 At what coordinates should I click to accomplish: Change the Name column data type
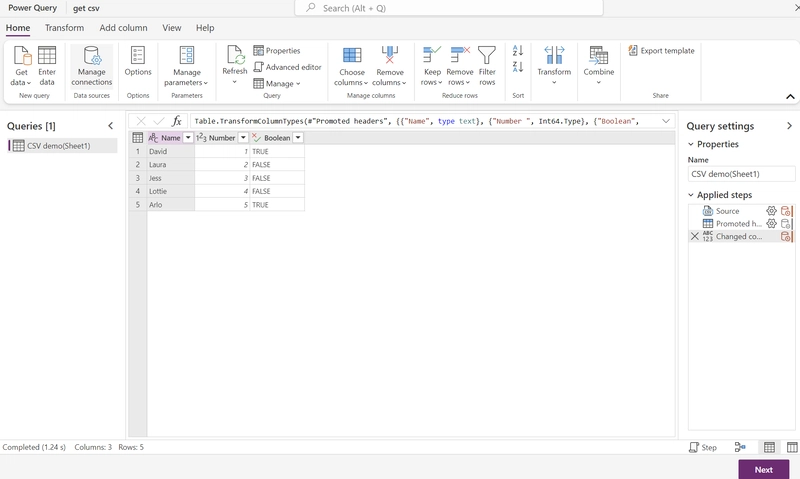pyautogui.click(x=153, y=138)
